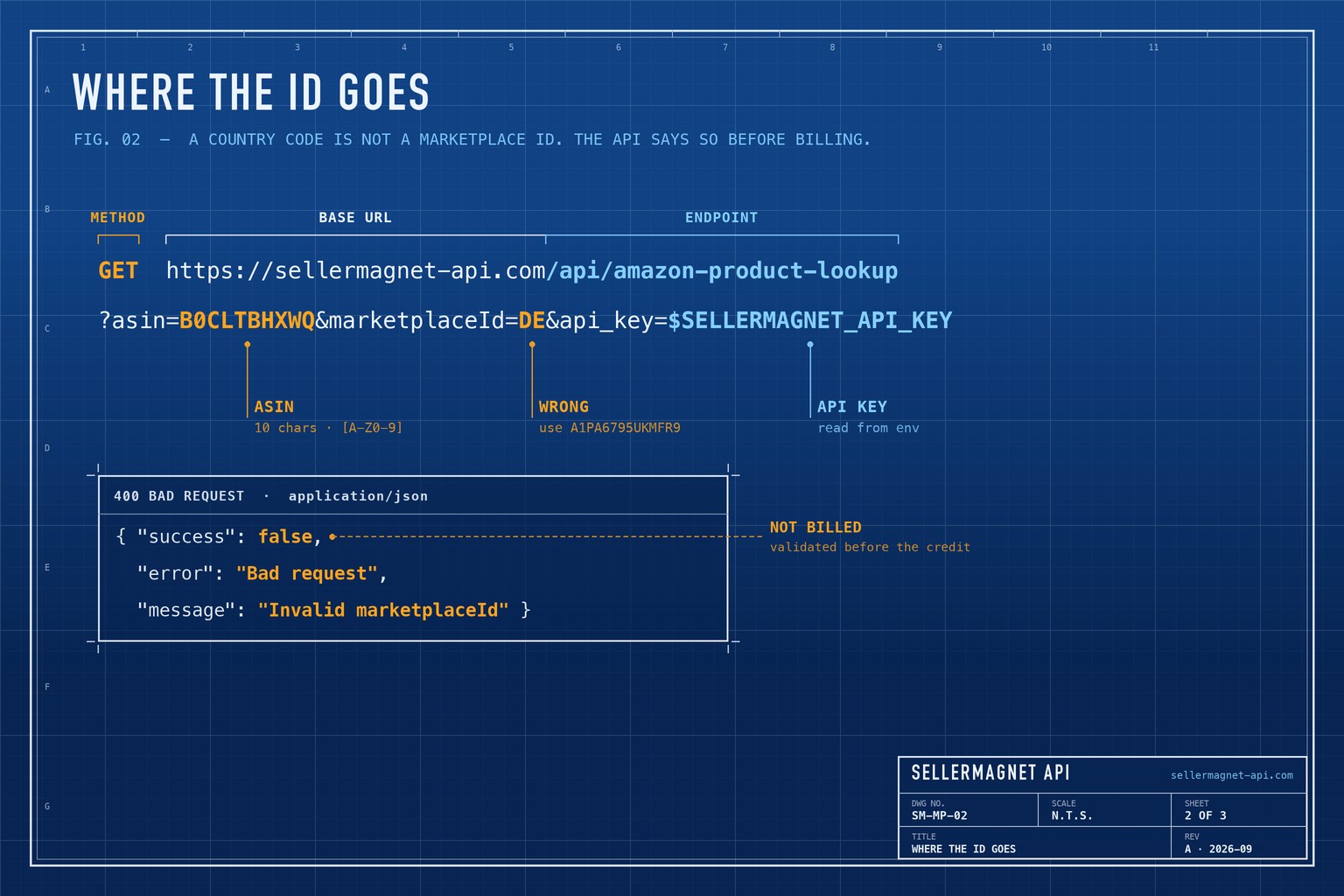Click the &api_key= parameter name
1344x896 pixels.
(x=607, y=320)
